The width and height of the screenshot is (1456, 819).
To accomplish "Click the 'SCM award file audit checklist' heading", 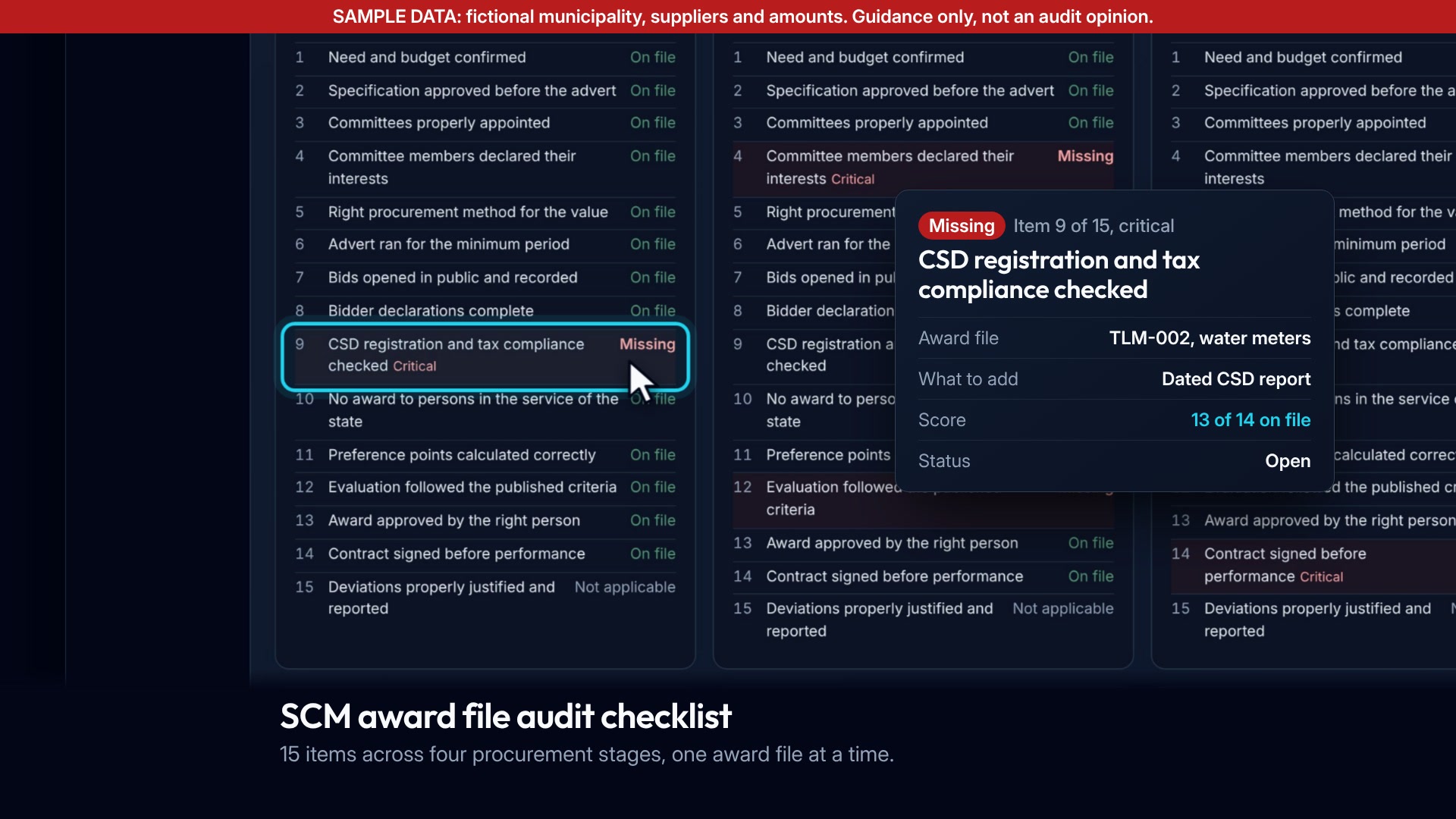I will click(506, 716).
